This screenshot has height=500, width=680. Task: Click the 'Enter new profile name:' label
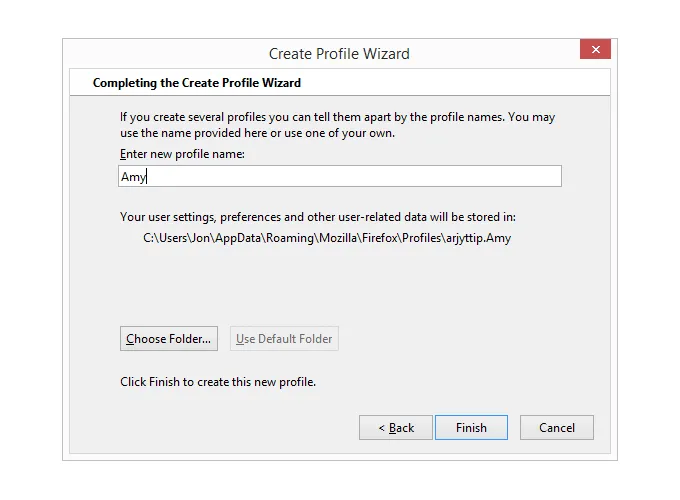click(x=182, y=153)
